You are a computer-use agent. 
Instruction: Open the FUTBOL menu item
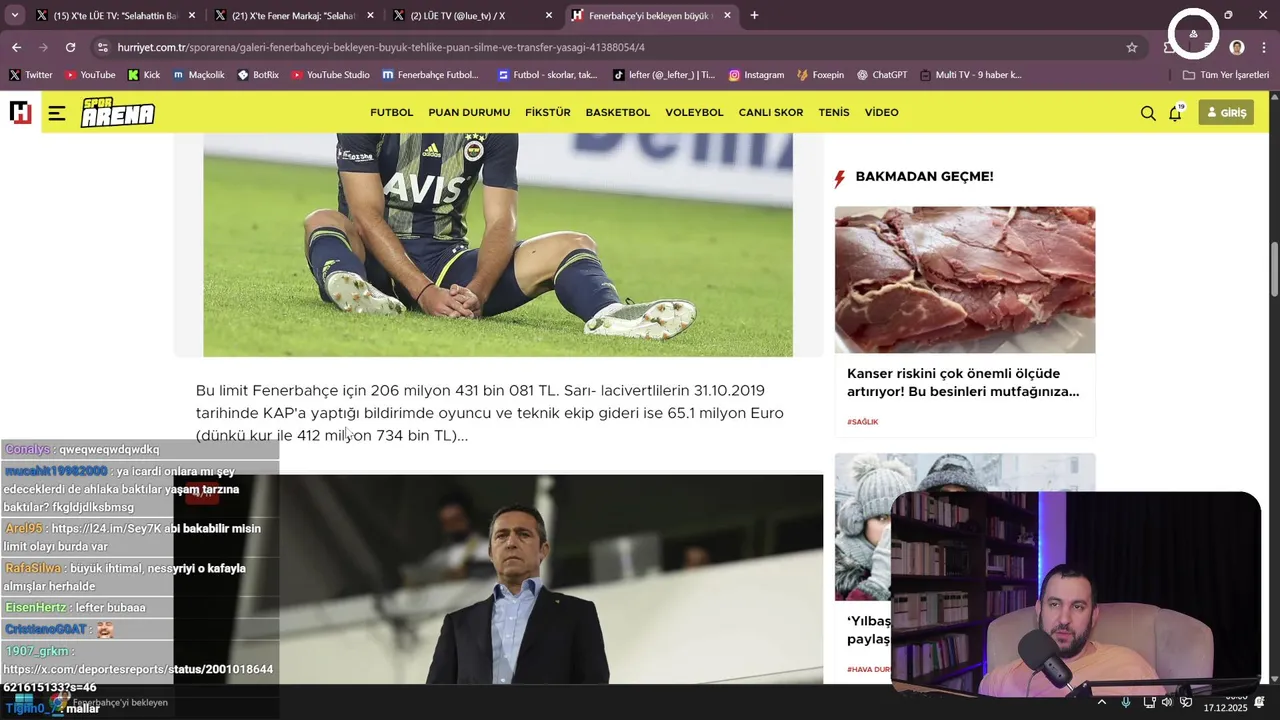point(391,113)
